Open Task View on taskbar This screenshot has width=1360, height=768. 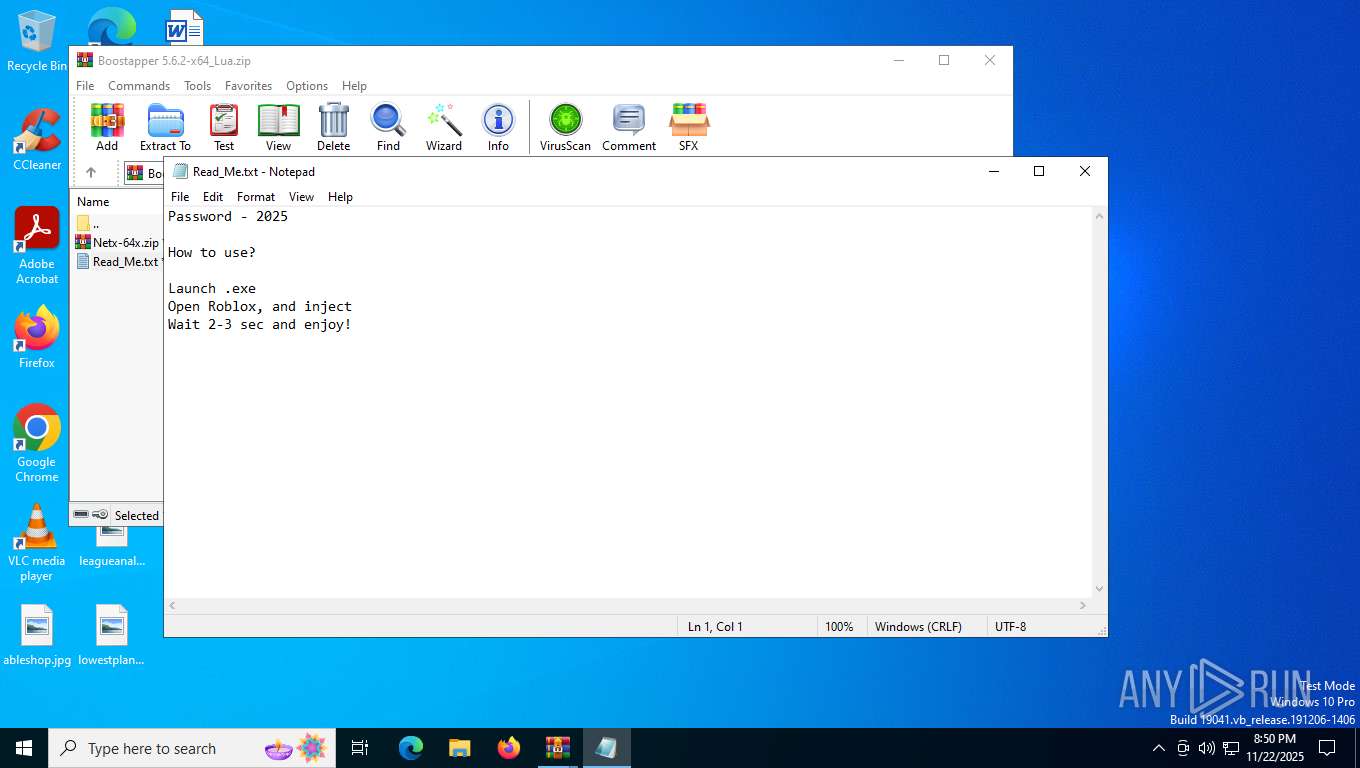(x=360, y=748)
